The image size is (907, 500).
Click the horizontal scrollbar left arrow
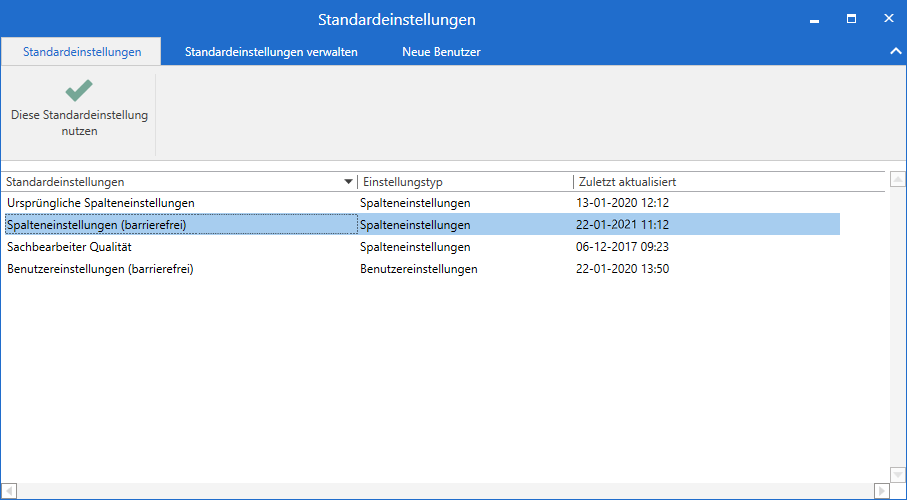click(x=9, y=491)
